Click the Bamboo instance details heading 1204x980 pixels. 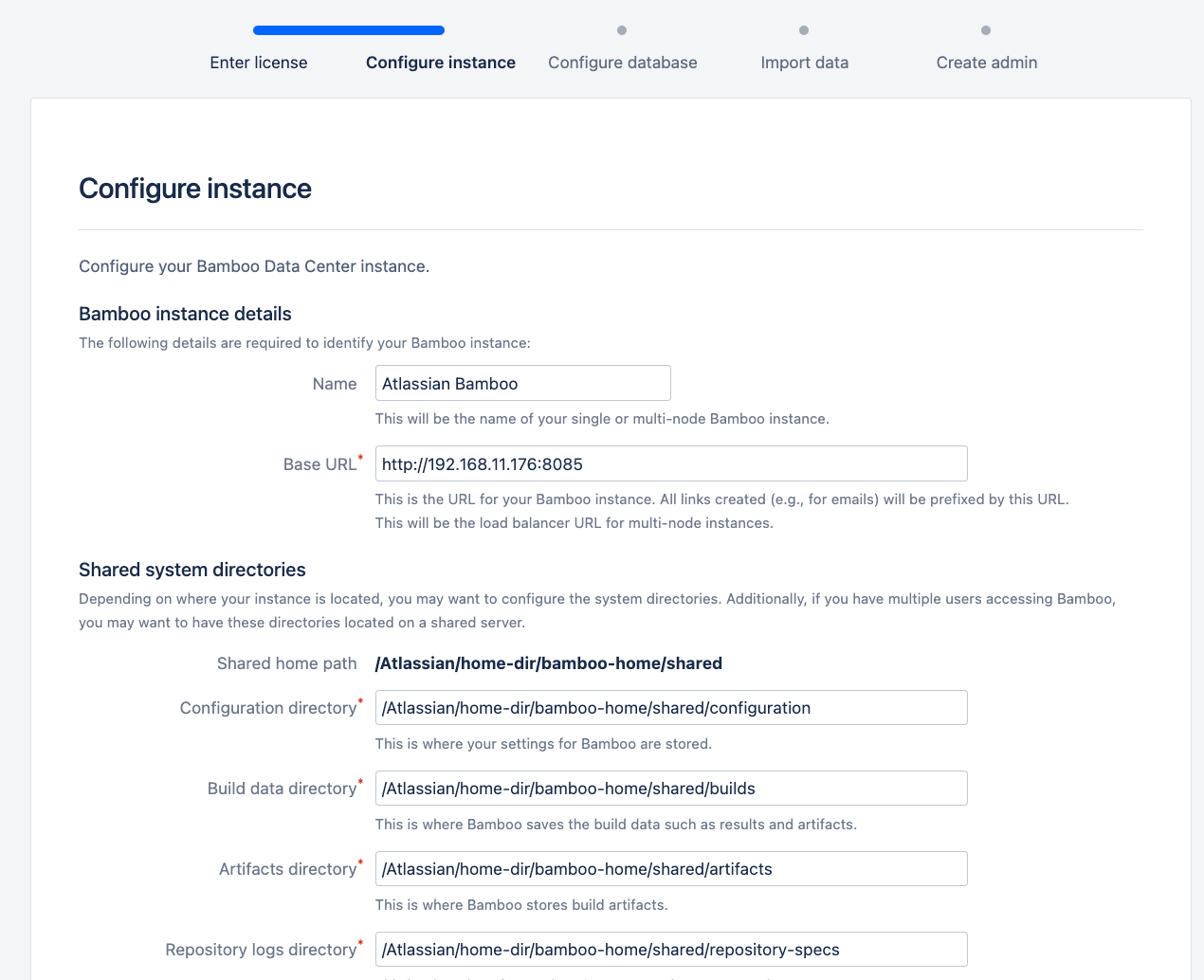point(185,314)
